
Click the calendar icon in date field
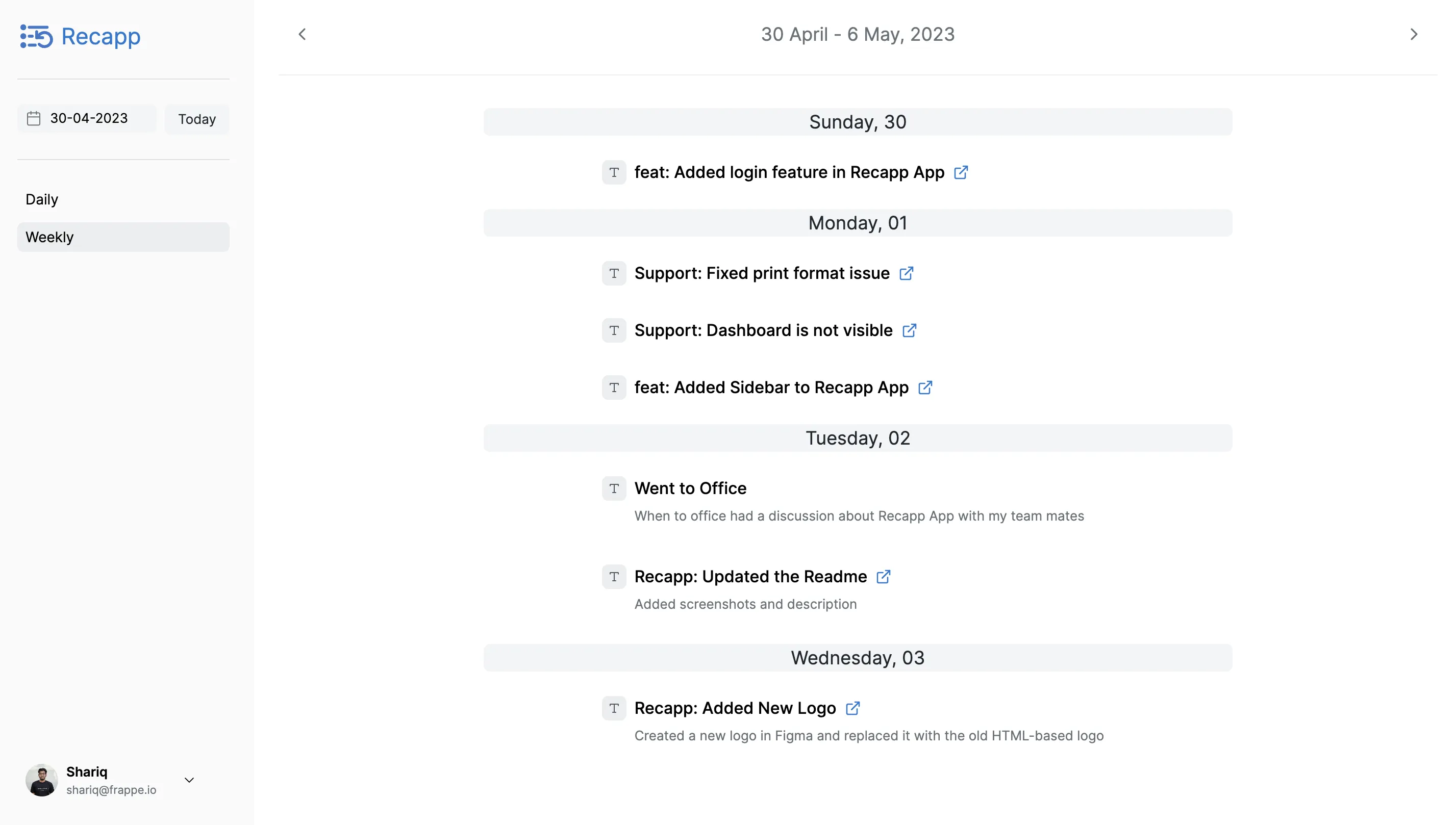coord(34,118)
